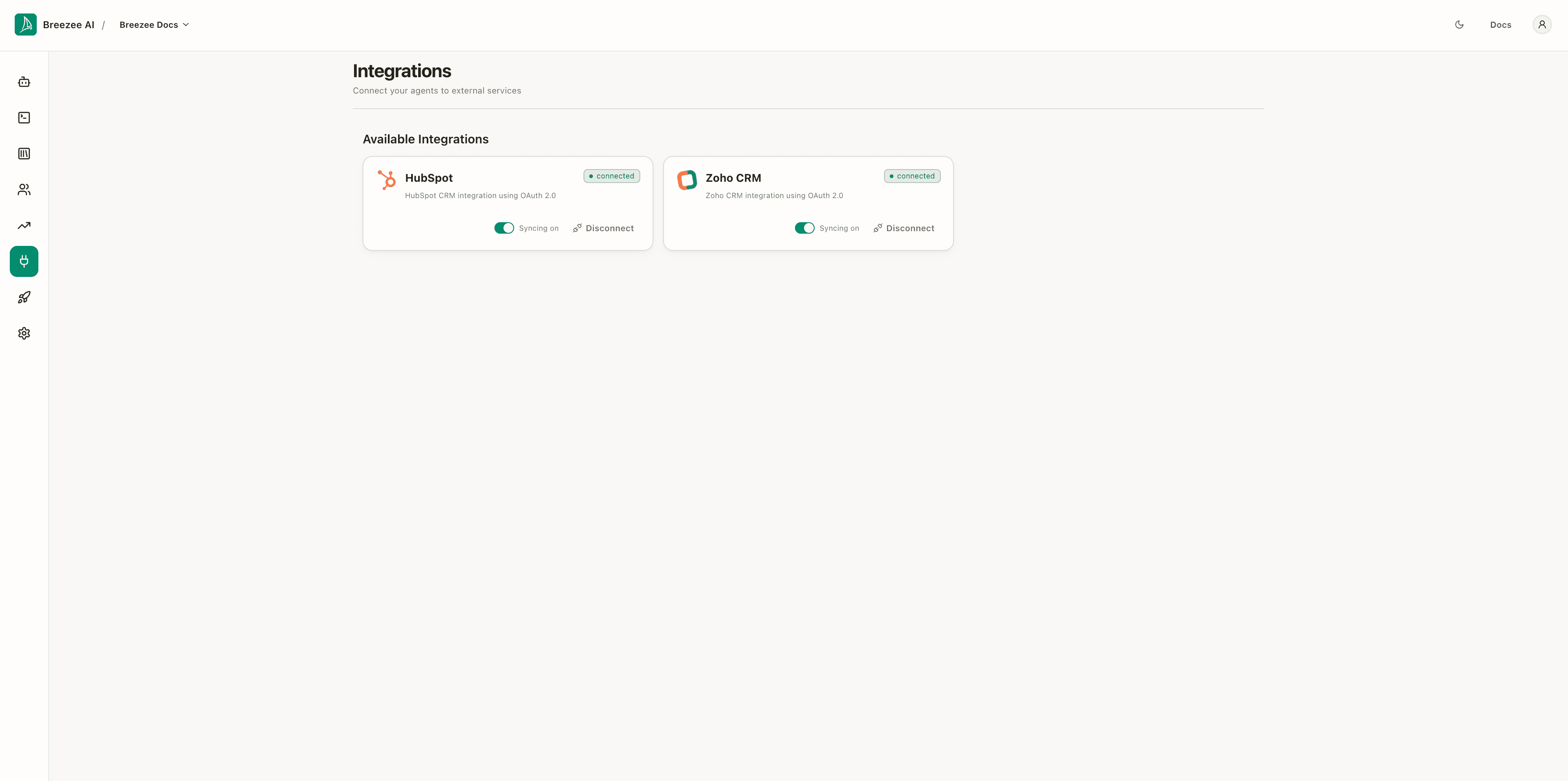Click Zoho CRM's connected status badge
The height and width of the screenshot is (781, 1568).
[x=913, y=176]
